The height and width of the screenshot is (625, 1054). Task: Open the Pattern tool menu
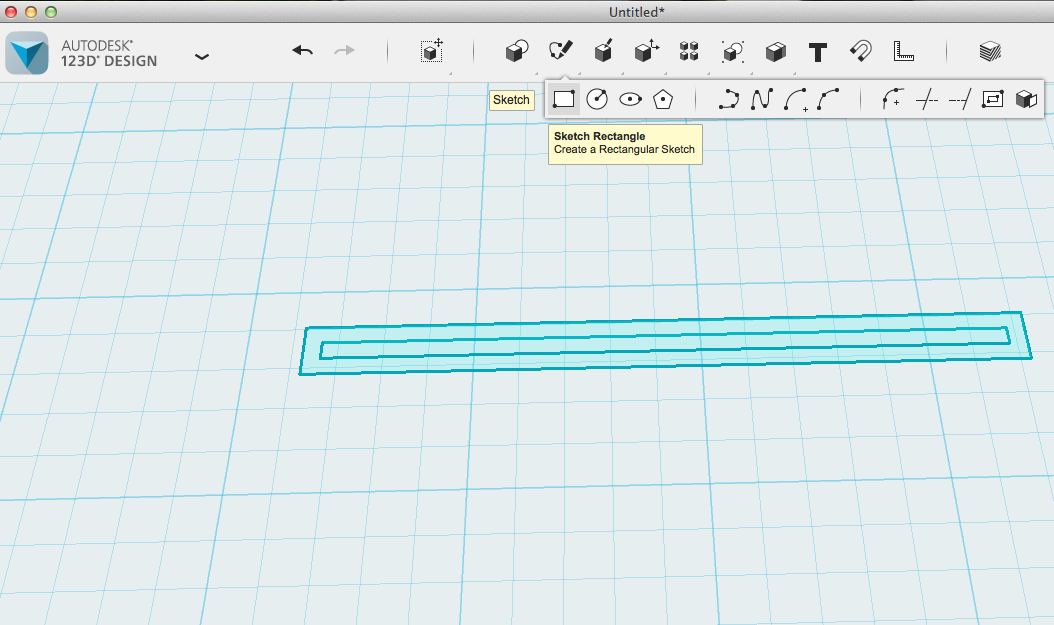coord(689,51)
